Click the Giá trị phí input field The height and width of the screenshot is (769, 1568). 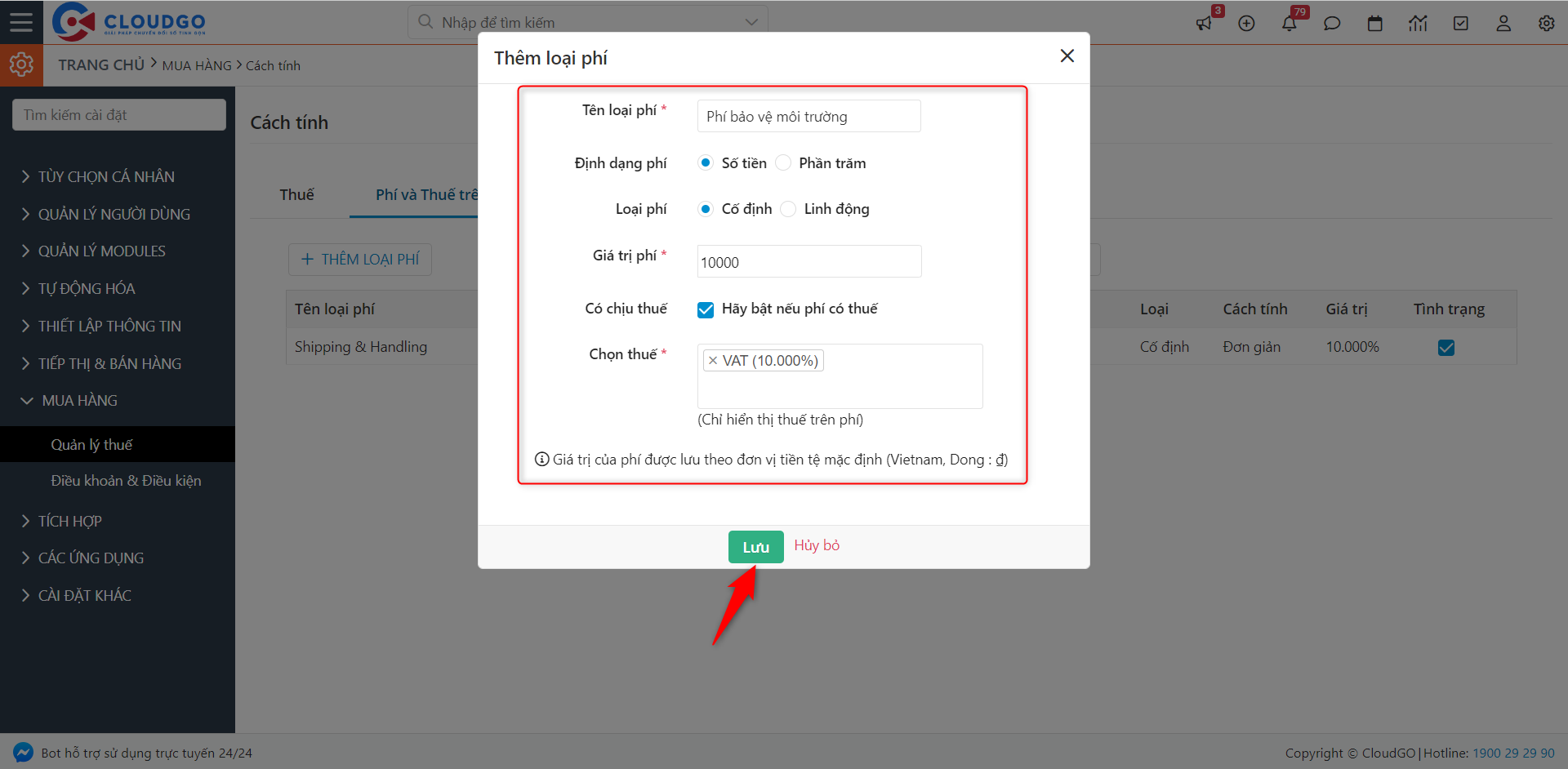tap(808, 262)
